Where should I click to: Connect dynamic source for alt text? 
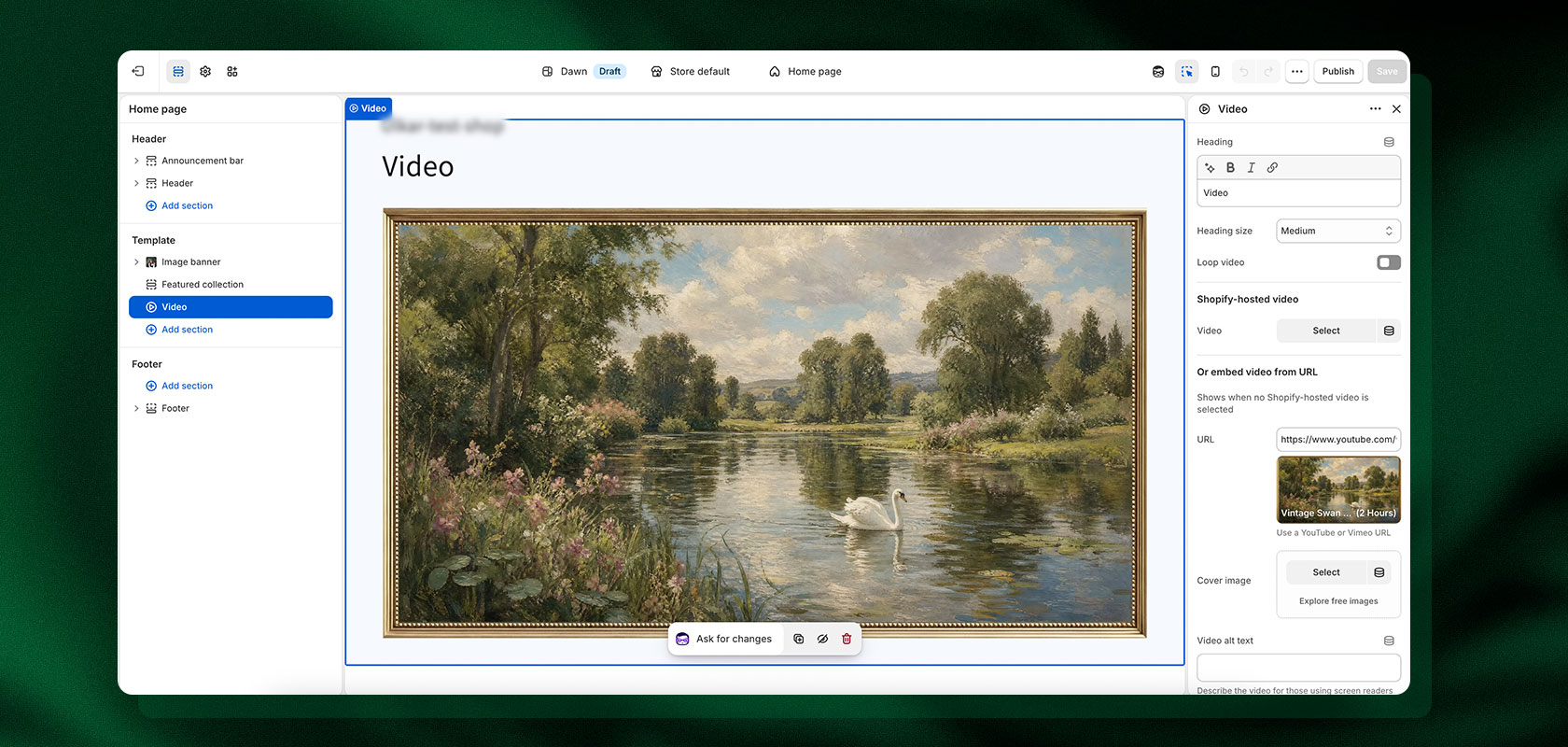(1389, 641)
